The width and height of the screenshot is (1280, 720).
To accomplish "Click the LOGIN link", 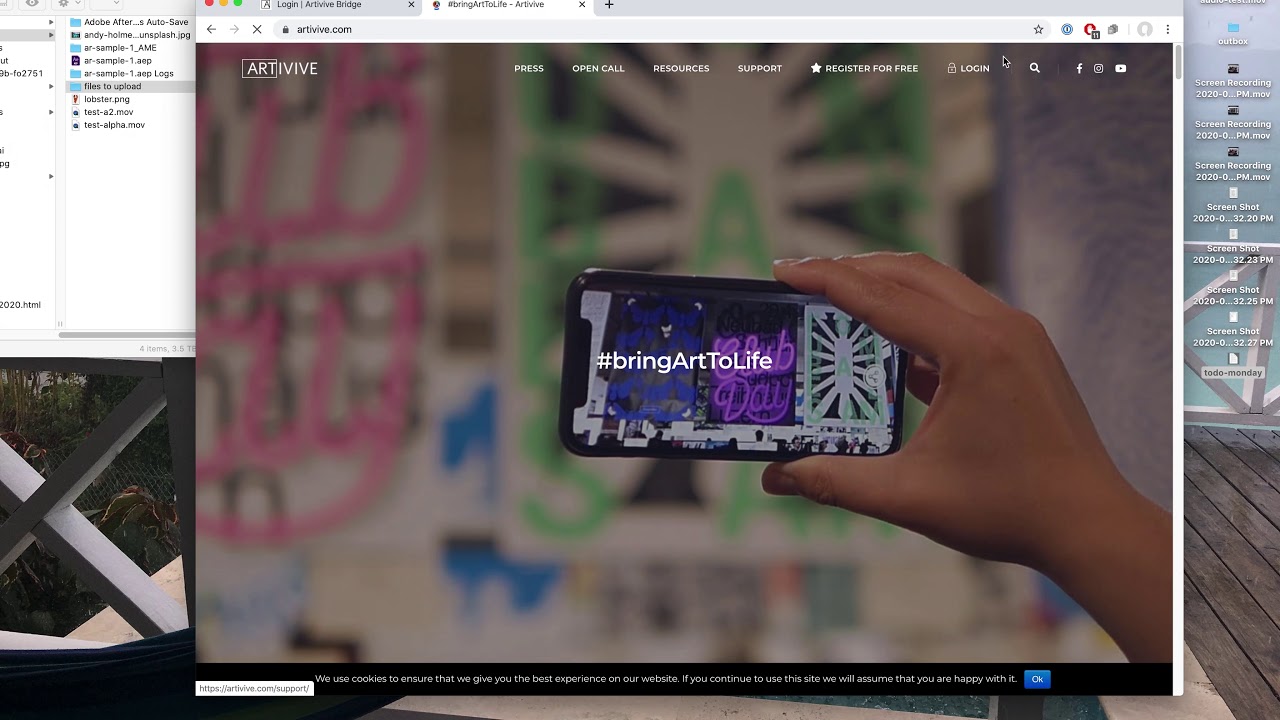I will tap(968, 68).
